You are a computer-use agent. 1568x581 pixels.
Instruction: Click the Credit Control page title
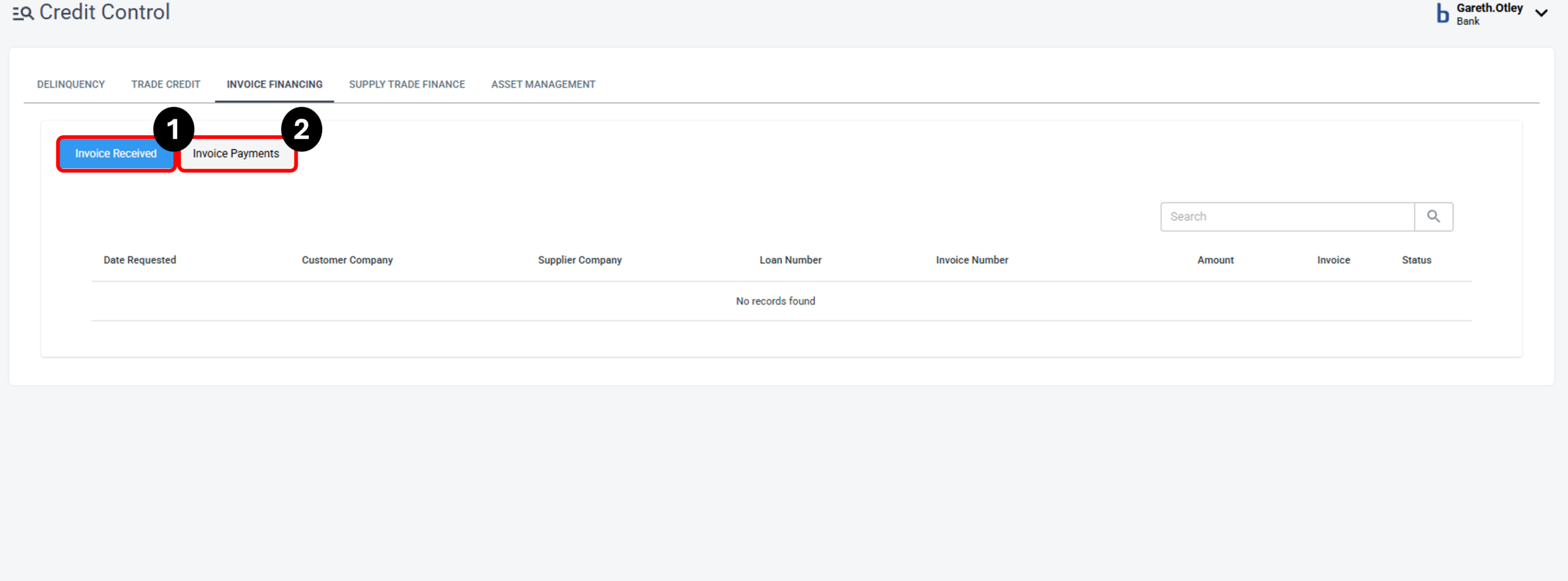tap(104, 12)
